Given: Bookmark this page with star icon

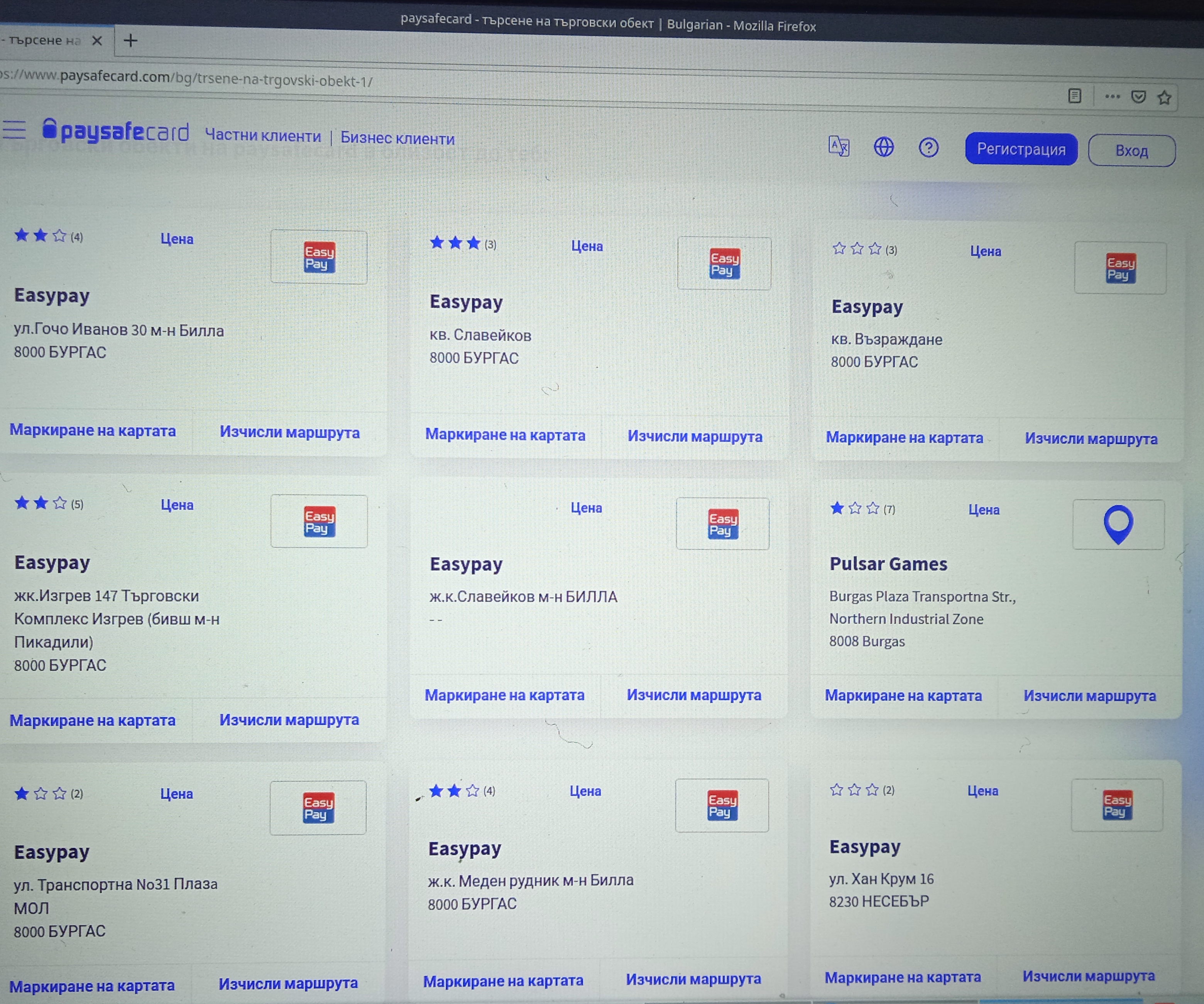Looking at the screenshot, I should (x=1164, y=98).
